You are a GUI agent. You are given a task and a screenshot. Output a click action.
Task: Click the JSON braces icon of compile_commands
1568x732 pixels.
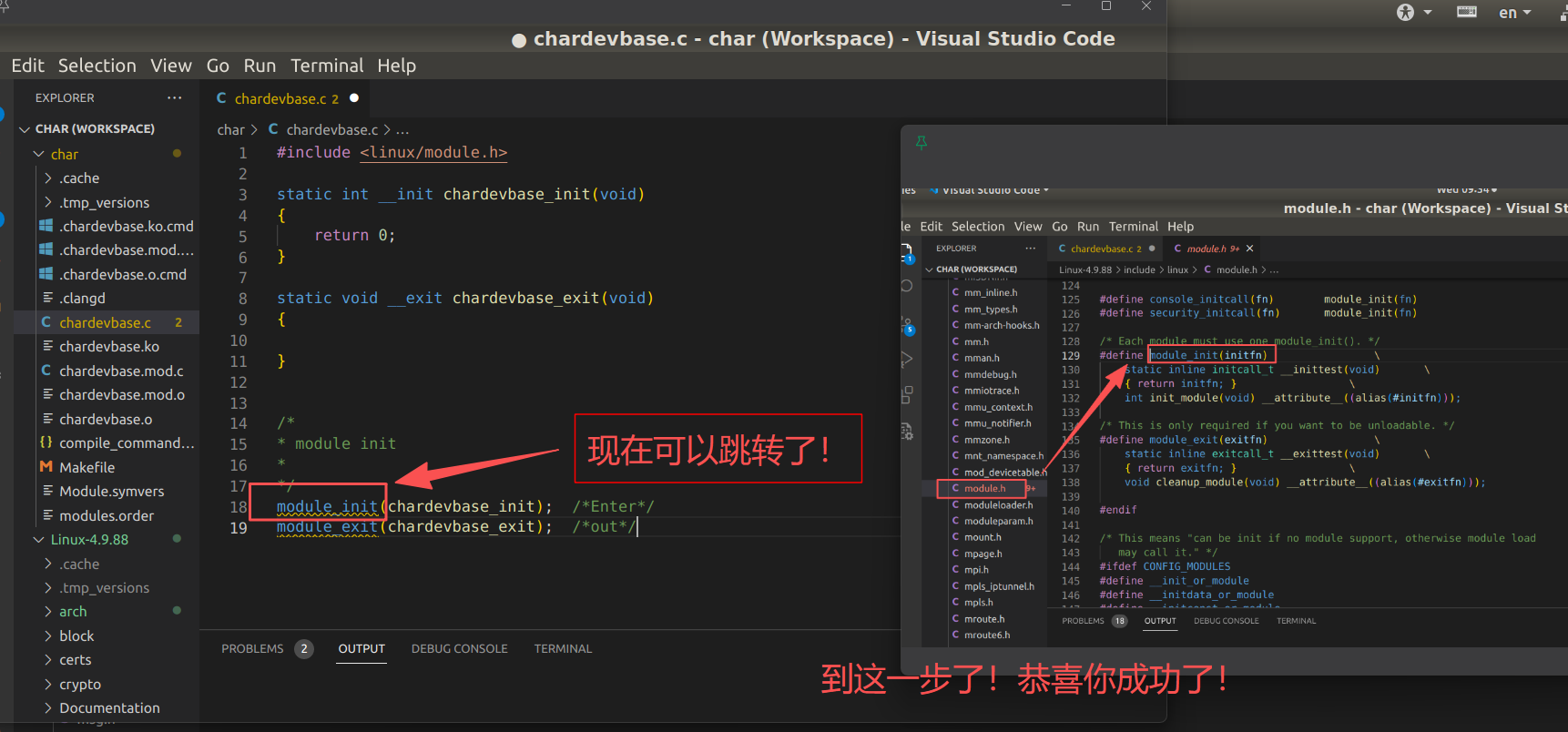pos(46,442)
